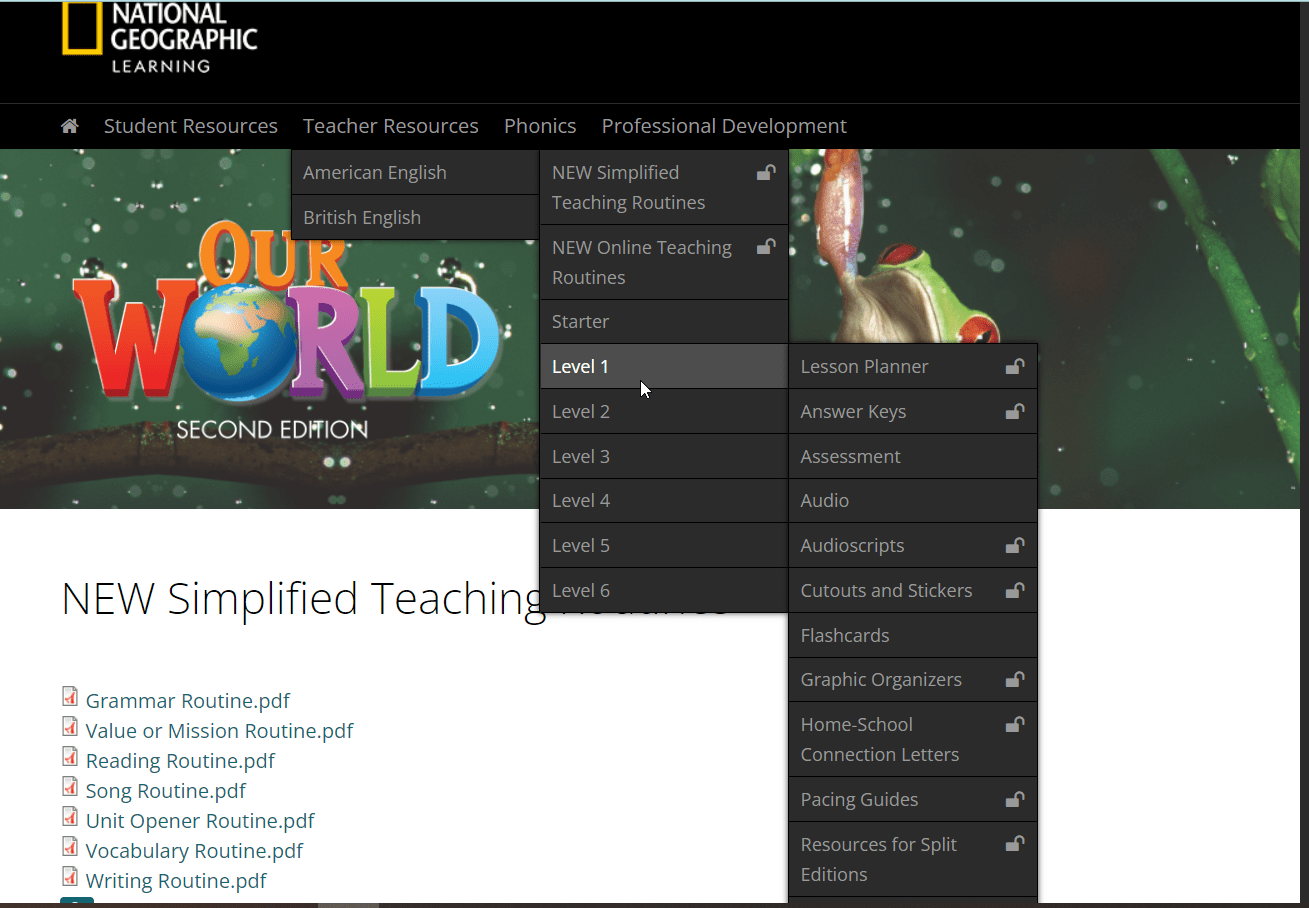Click lock icon beside NEW Online Teaching Routines
Image resolution: width=1309 pixels, height=908 pixels.
(766, 247)
